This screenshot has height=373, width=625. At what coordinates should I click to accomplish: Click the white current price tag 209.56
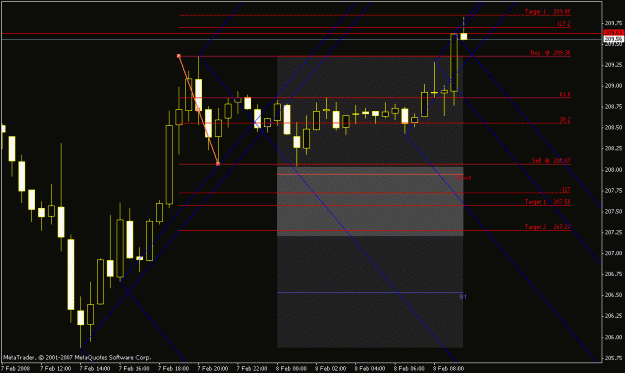613,39
